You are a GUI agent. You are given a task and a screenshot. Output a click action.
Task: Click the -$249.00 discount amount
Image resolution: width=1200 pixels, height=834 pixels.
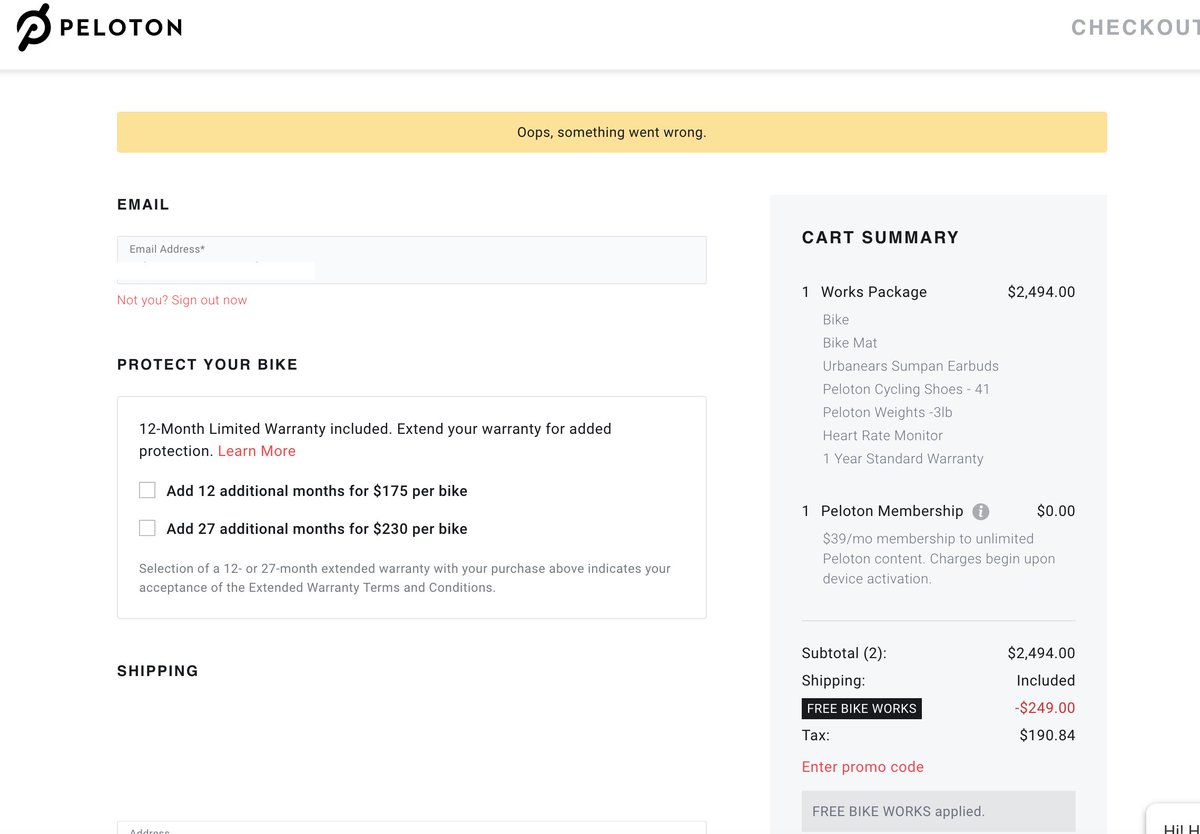click(x=1045, y=708)
